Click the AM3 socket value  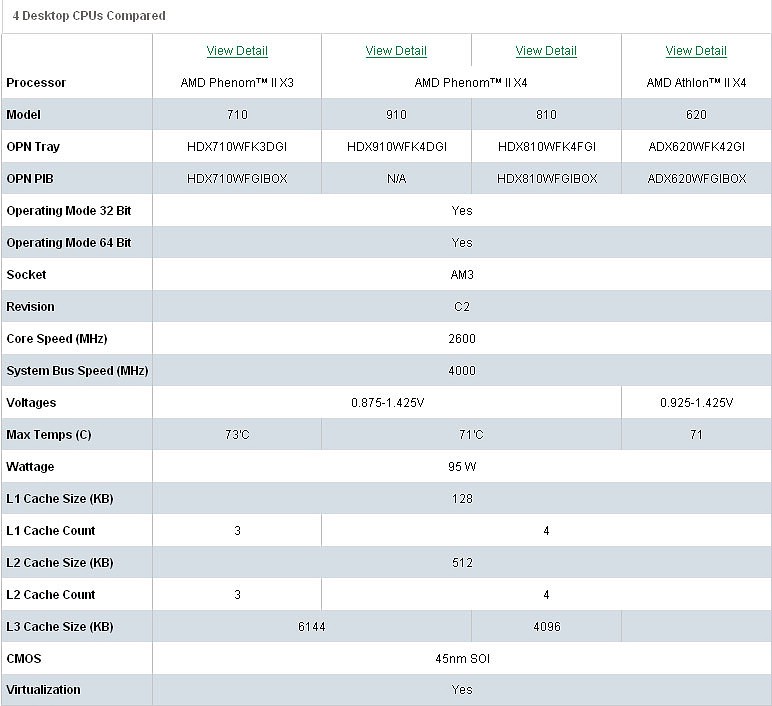tap(462, 275)
